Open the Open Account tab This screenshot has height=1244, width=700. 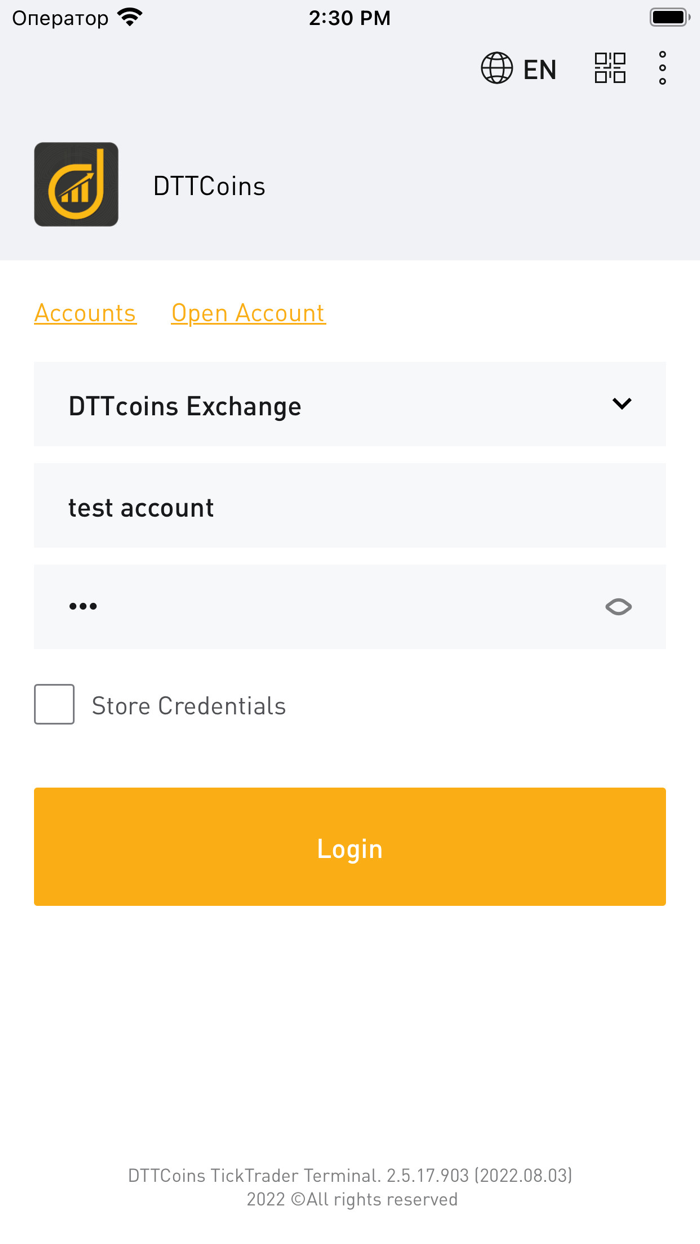tap(248, 313)
